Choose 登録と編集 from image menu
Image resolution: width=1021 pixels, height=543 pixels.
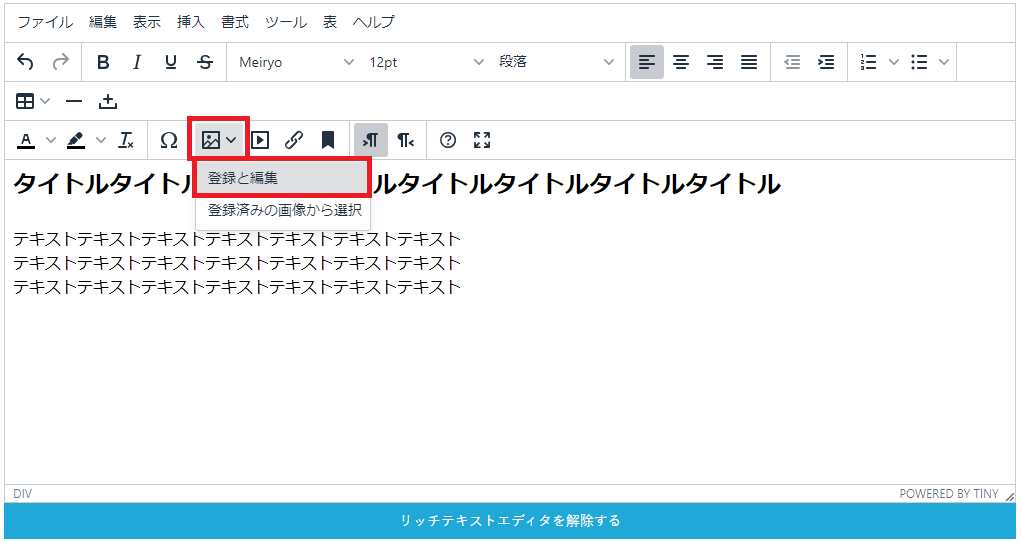[283, 178]
